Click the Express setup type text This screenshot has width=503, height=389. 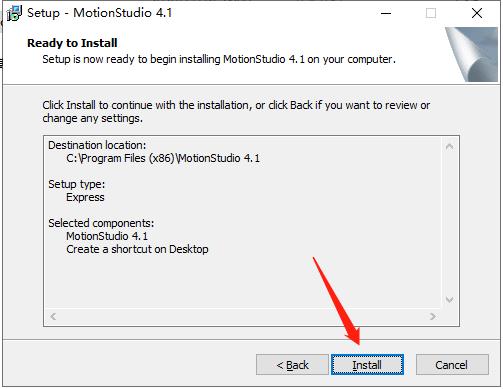[x=85, y=197]
